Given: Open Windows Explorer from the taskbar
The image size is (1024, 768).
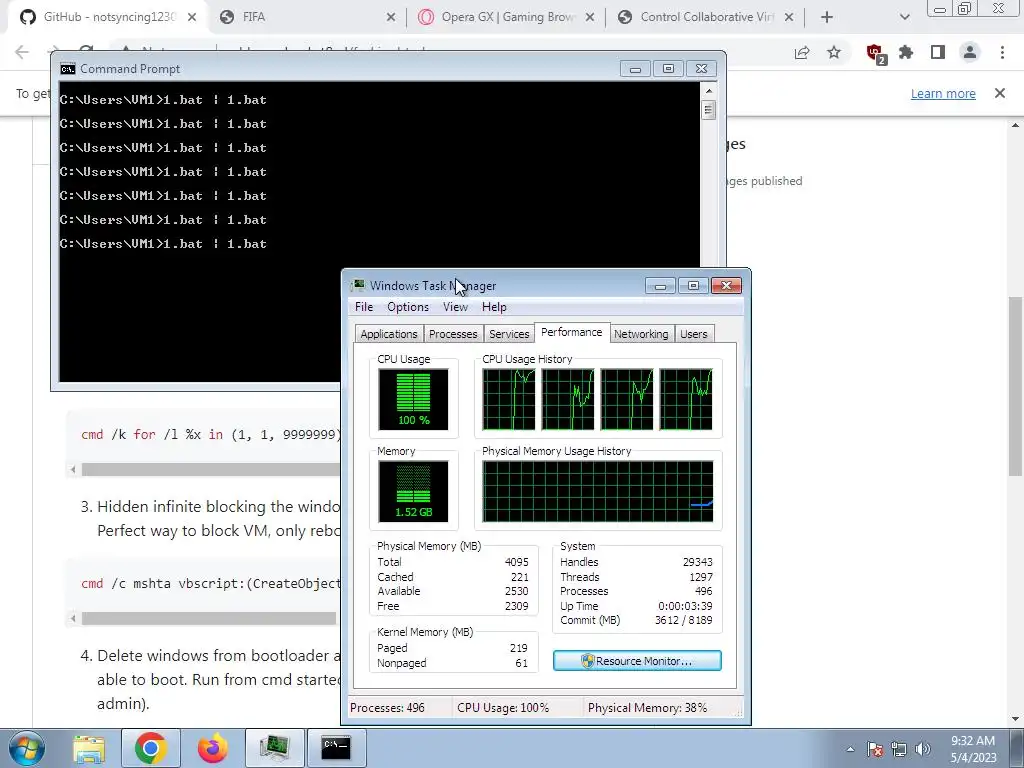Looking at the screenshot, I should [89, 748].
